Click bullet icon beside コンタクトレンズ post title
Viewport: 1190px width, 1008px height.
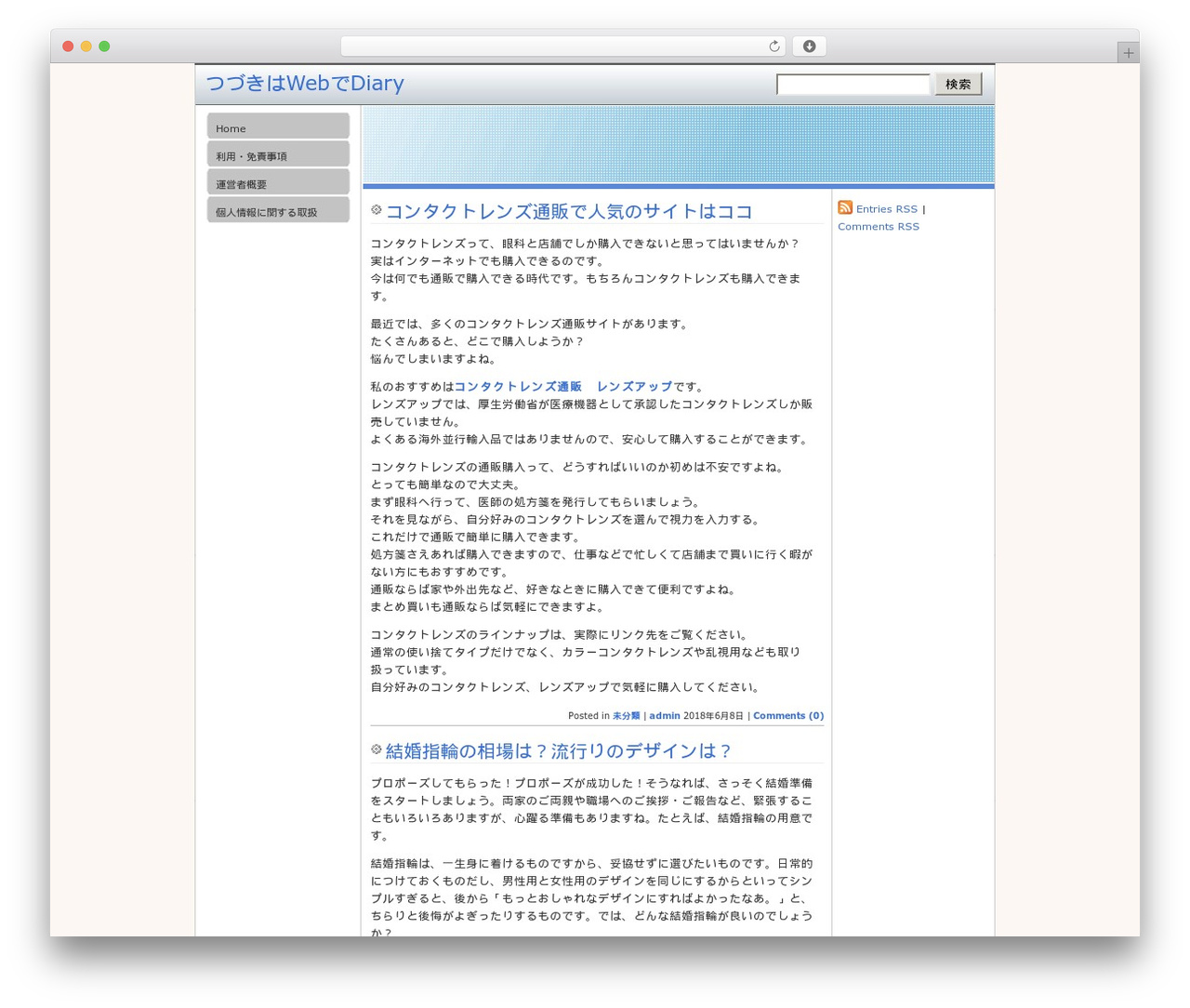377,210
